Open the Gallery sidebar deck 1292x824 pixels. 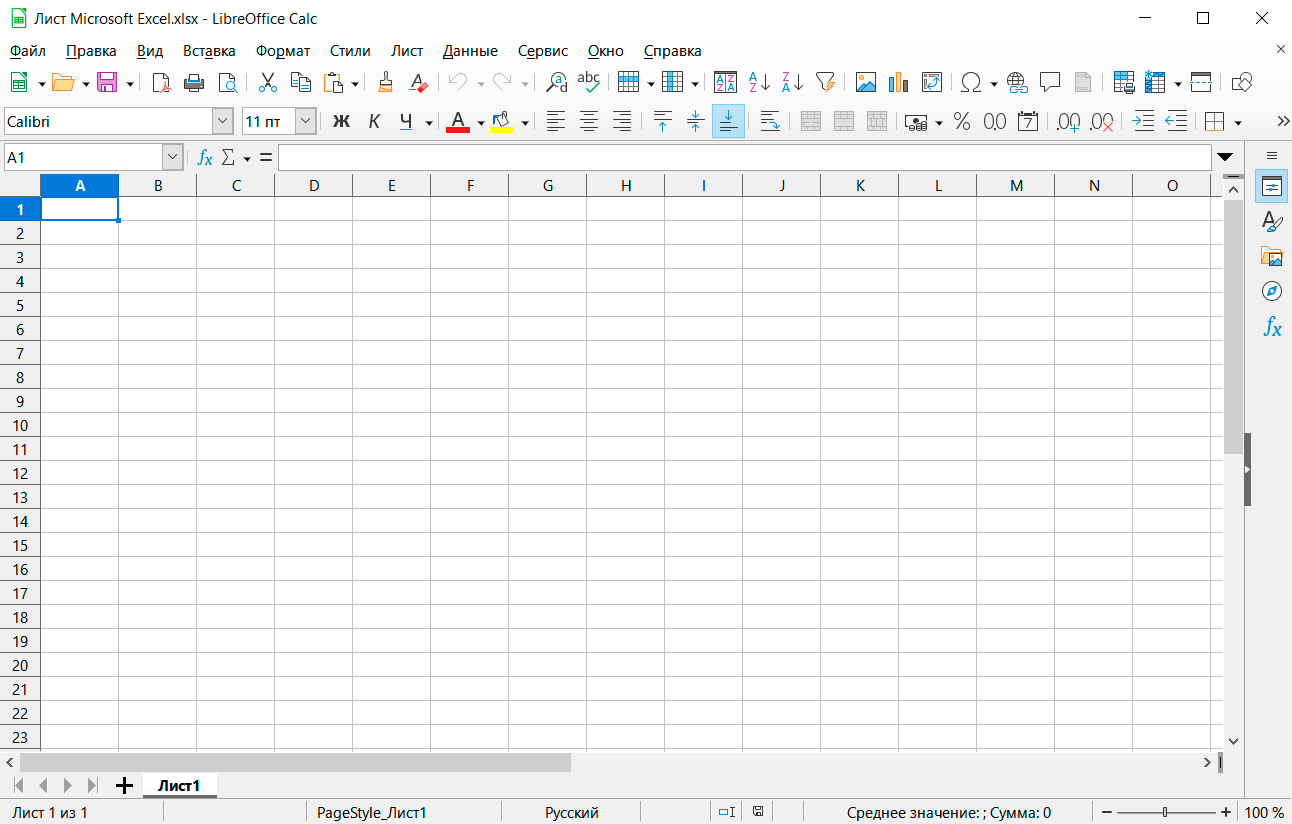(1272, 256)
